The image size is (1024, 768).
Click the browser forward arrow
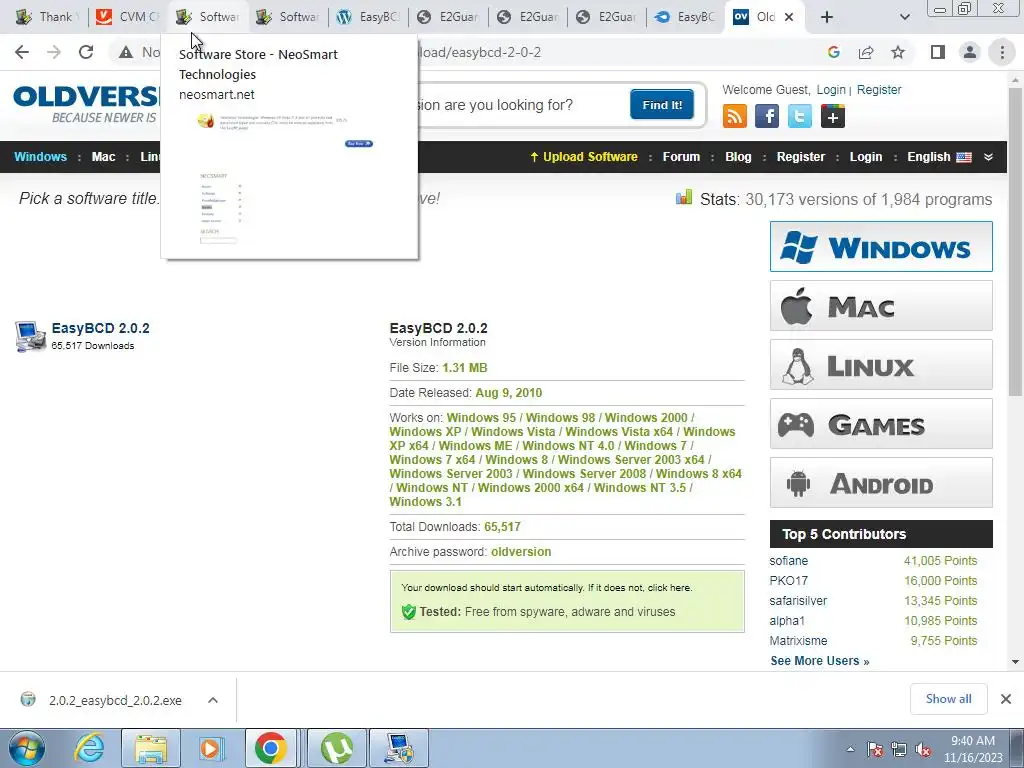54,52
